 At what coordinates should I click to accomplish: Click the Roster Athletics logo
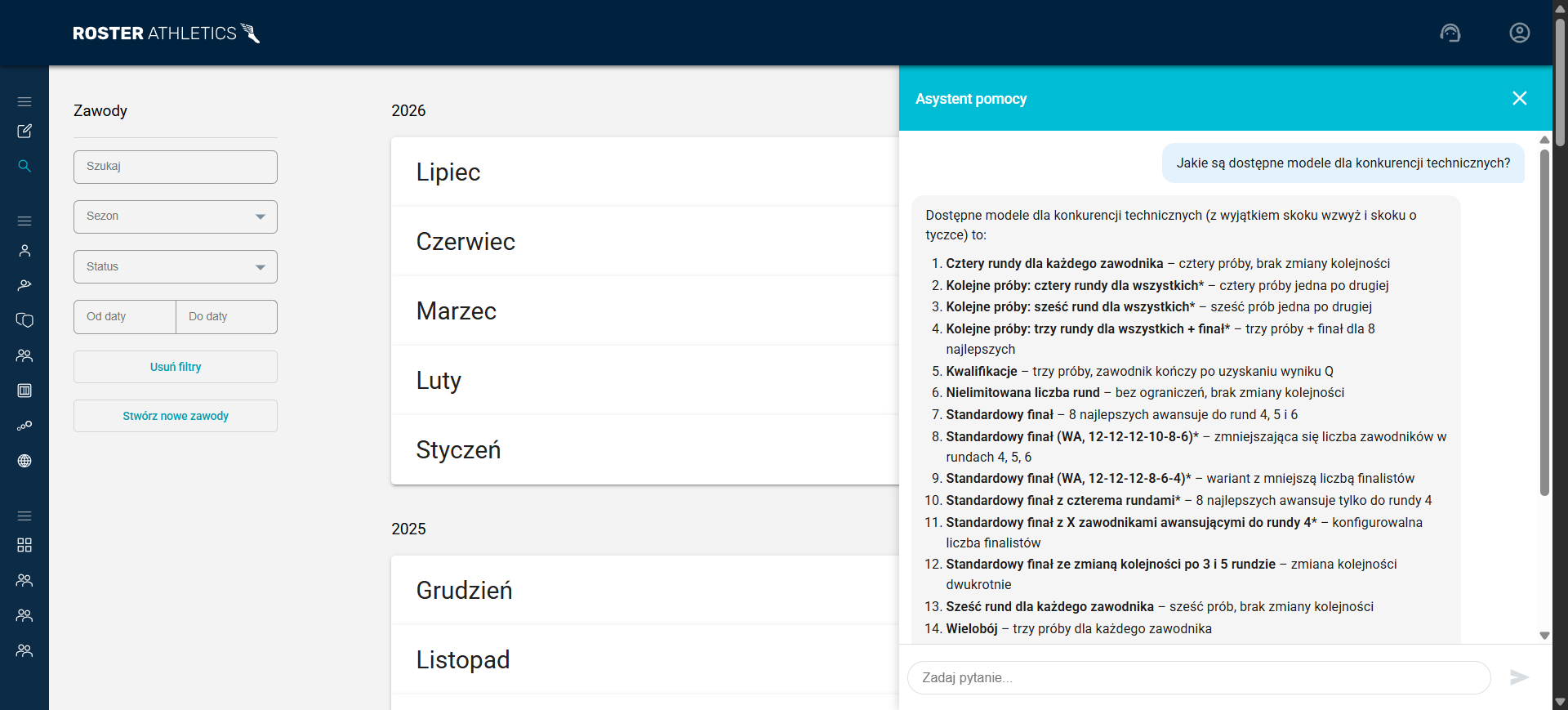[167, 33]
